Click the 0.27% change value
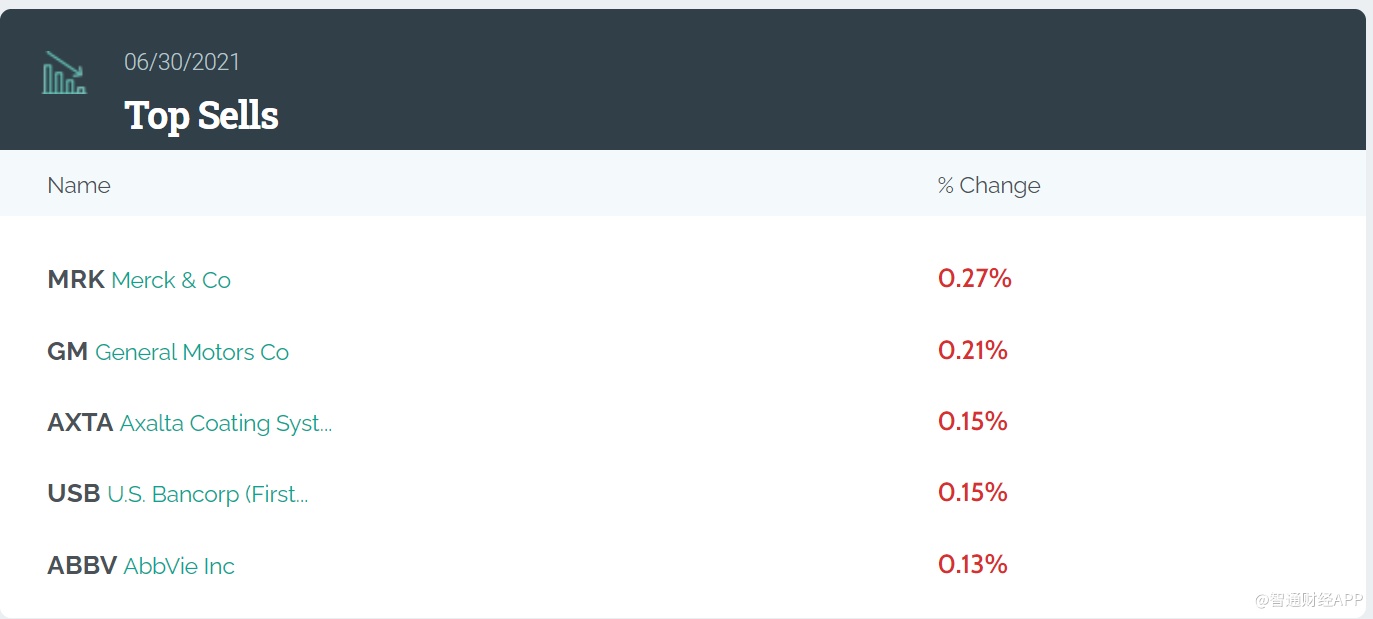The height and width of the screenshot is (619, 1373). point(974,278)
